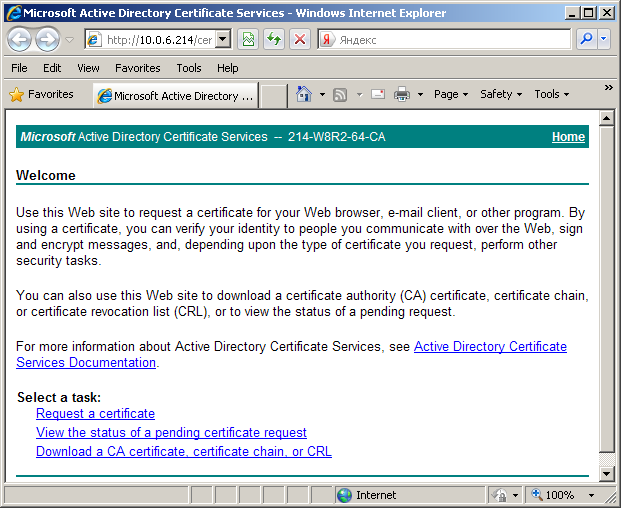Close the Internet Explorer window
Viewport: 621px width, 508px height.
[606, 13]
